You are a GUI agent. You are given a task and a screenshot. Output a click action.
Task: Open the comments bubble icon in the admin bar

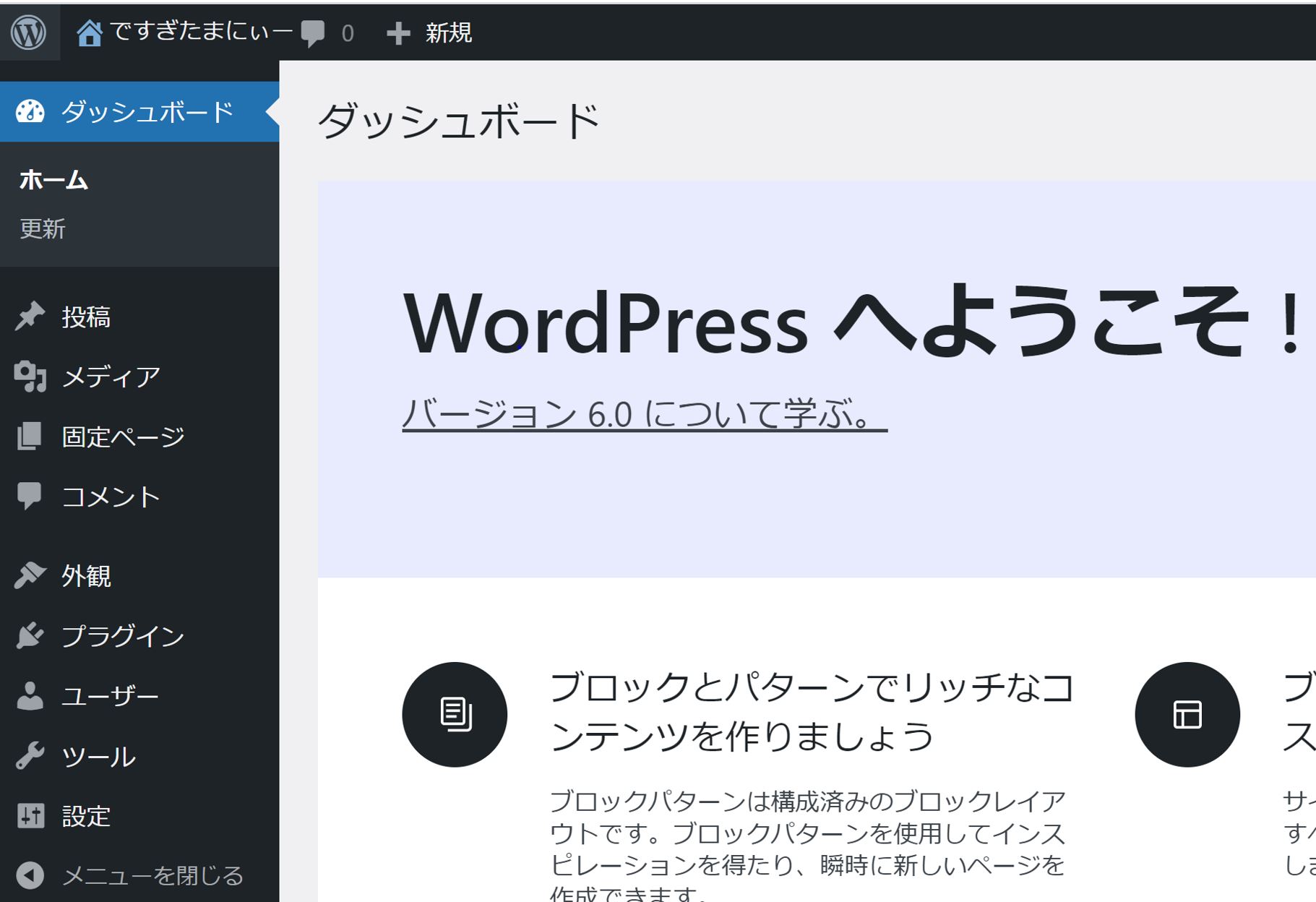(313, 33)
